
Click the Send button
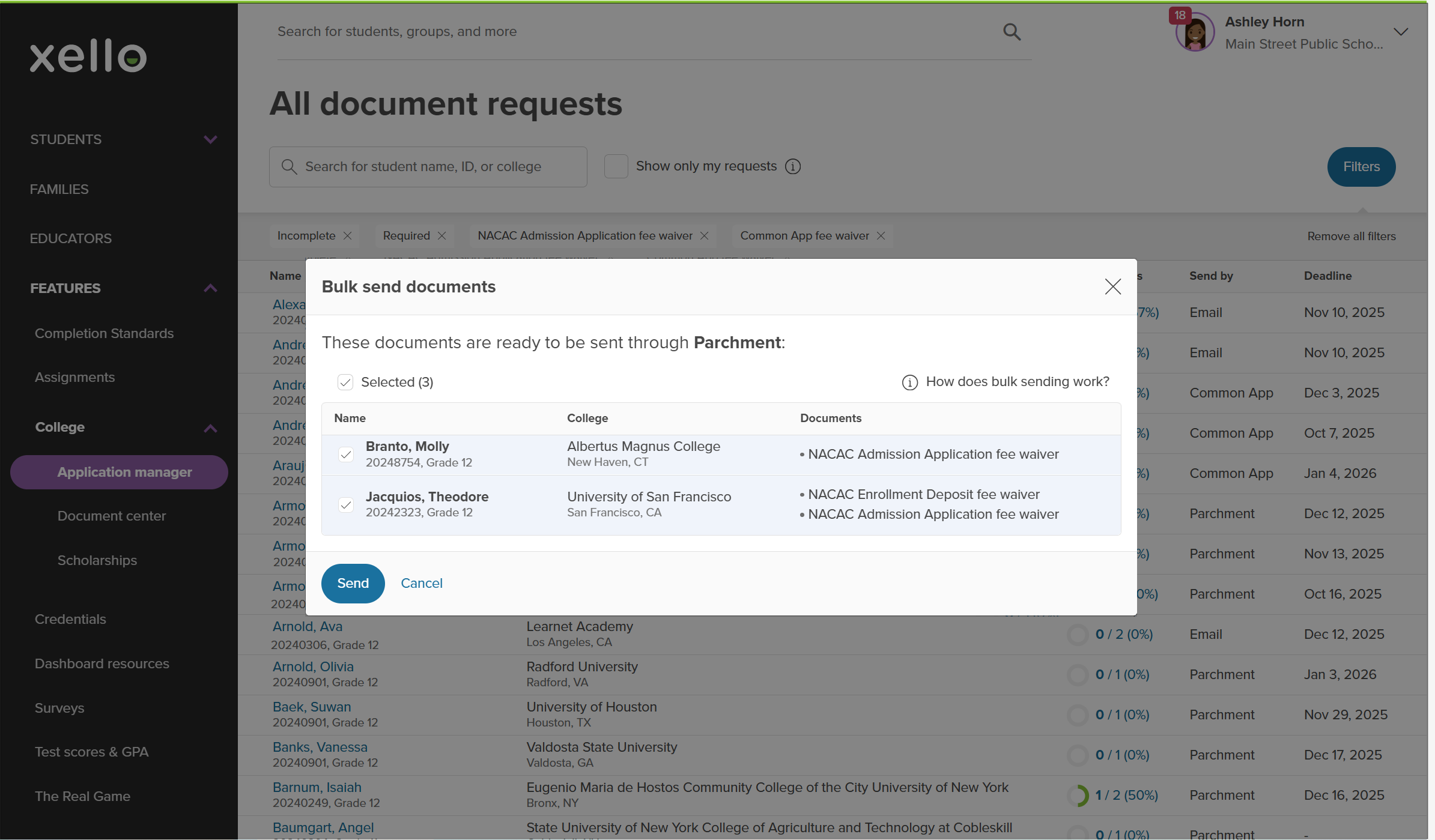coord(353,583)
